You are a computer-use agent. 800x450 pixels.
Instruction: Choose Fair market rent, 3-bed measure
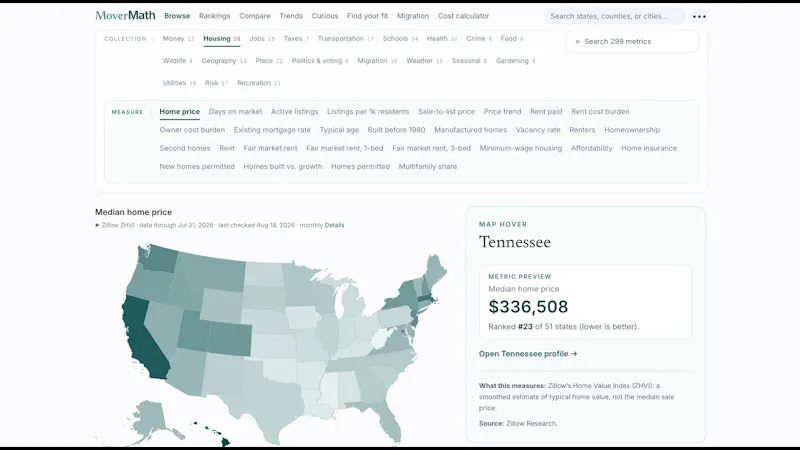tap(432, 148)
